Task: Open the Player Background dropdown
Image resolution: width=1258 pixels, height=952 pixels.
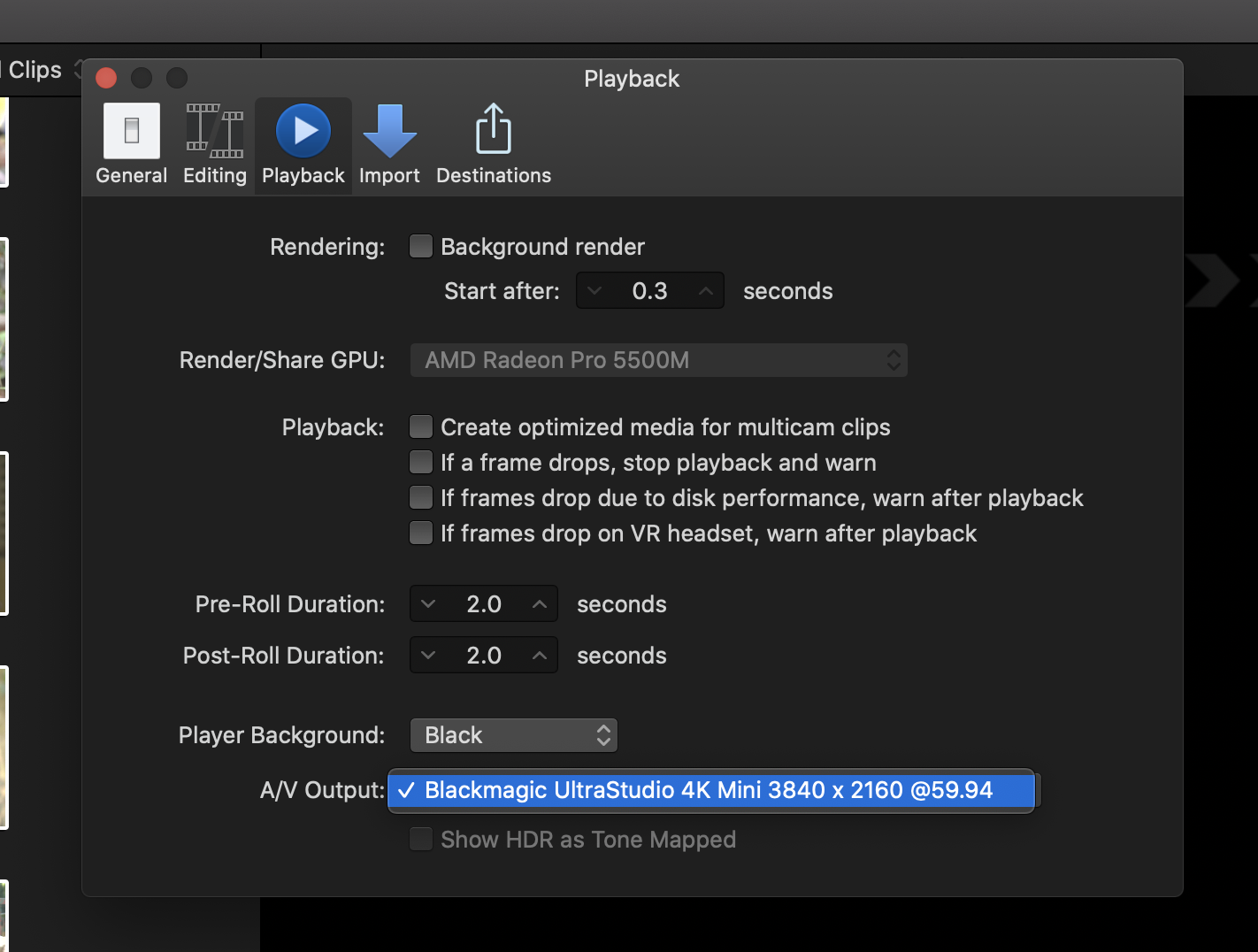Action: (513, 735)
